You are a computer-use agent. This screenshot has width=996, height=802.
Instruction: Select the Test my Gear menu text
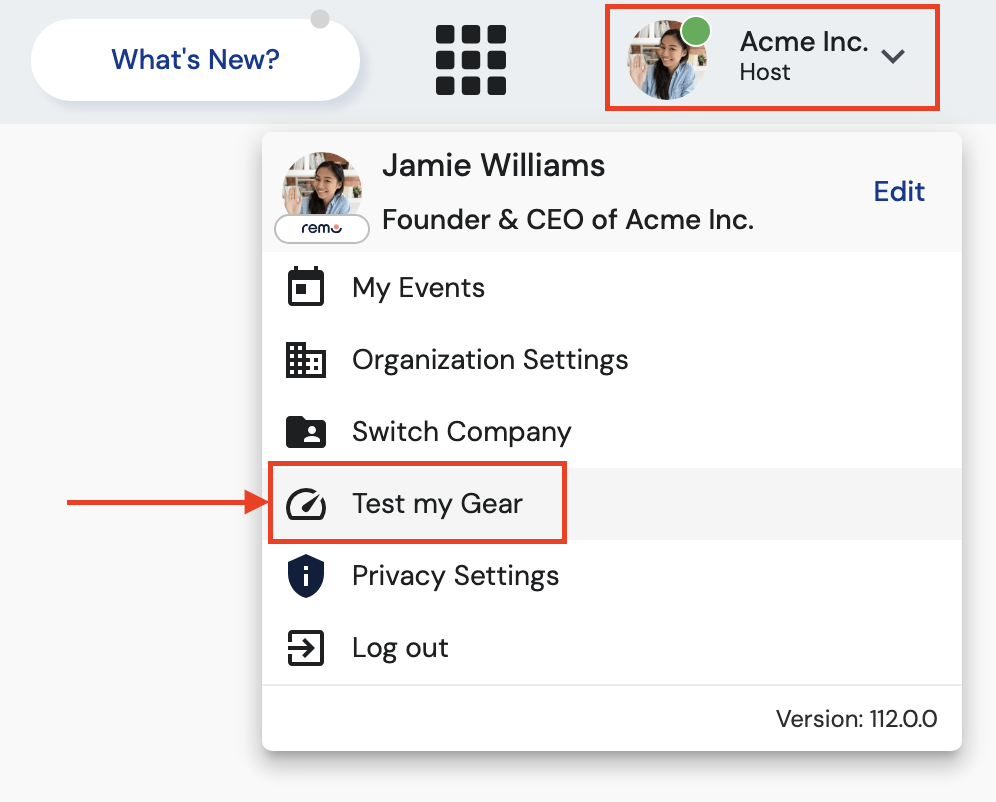437,504
